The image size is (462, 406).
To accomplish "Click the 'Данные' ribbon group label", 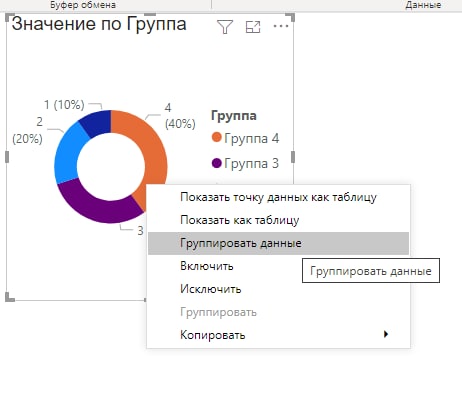I will pyautogui.click(x=423, y=5).
